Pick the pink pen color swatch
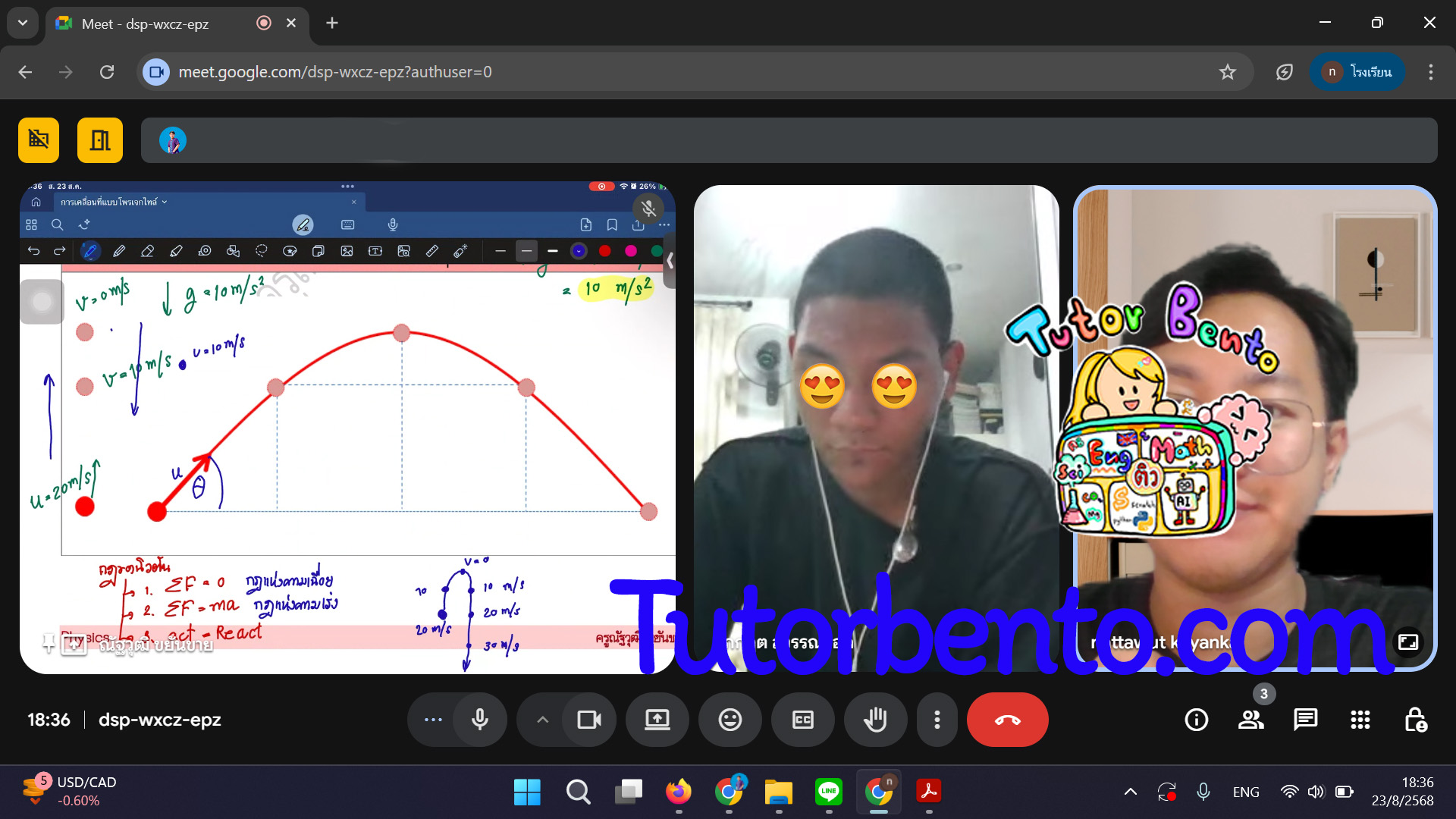The width and height of the screenshot is (1456, 819). [x=631, y=251]
